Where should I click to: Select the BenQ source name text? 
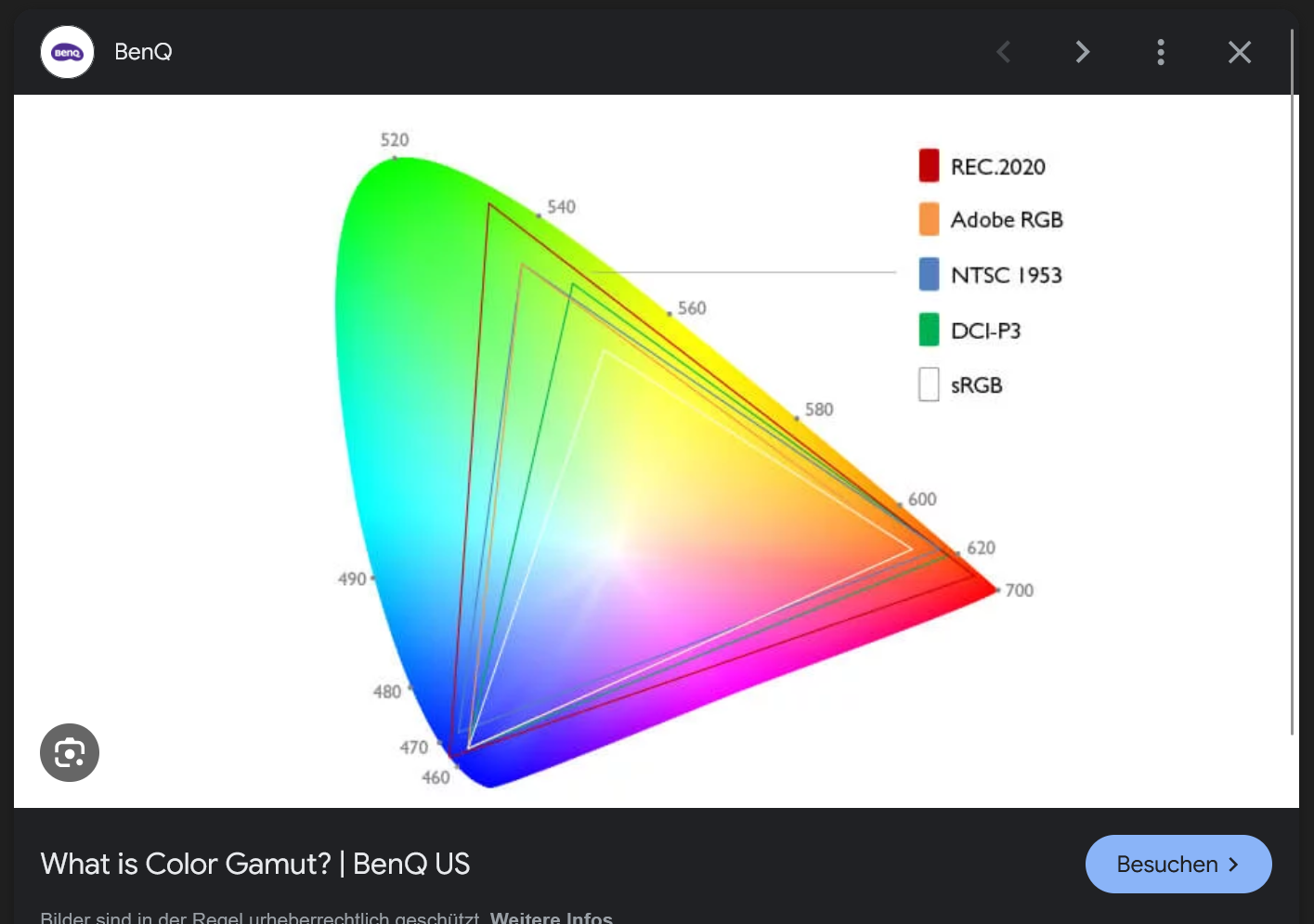pyautogui.click(x=143, y=52)
